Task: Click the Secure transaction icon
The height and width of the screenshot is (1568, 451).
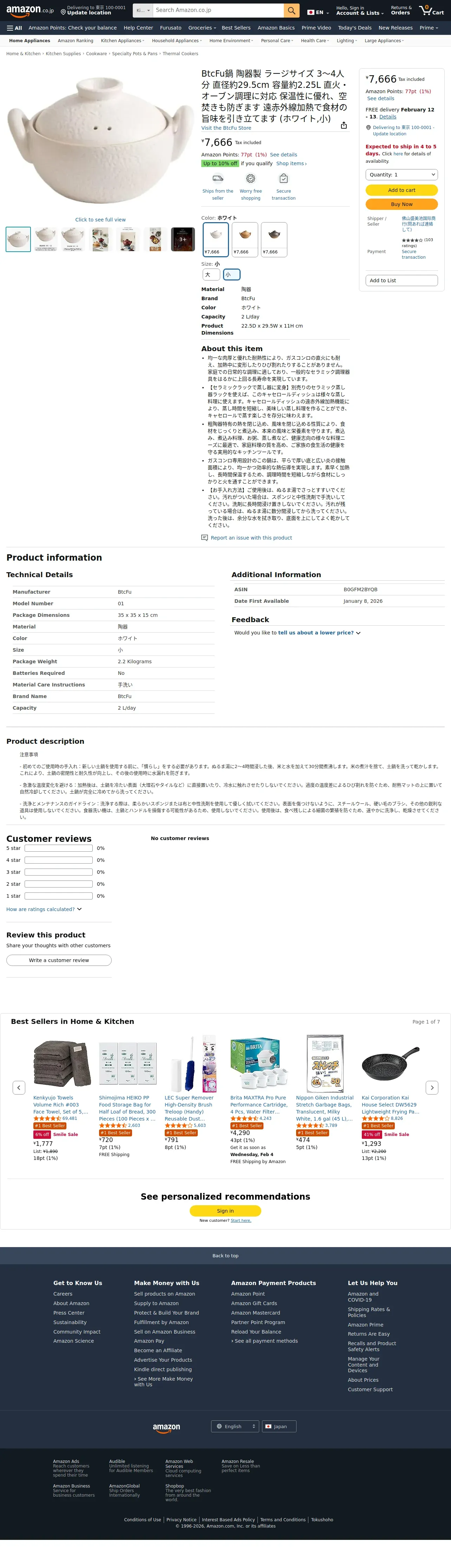Action: point(283,178)
